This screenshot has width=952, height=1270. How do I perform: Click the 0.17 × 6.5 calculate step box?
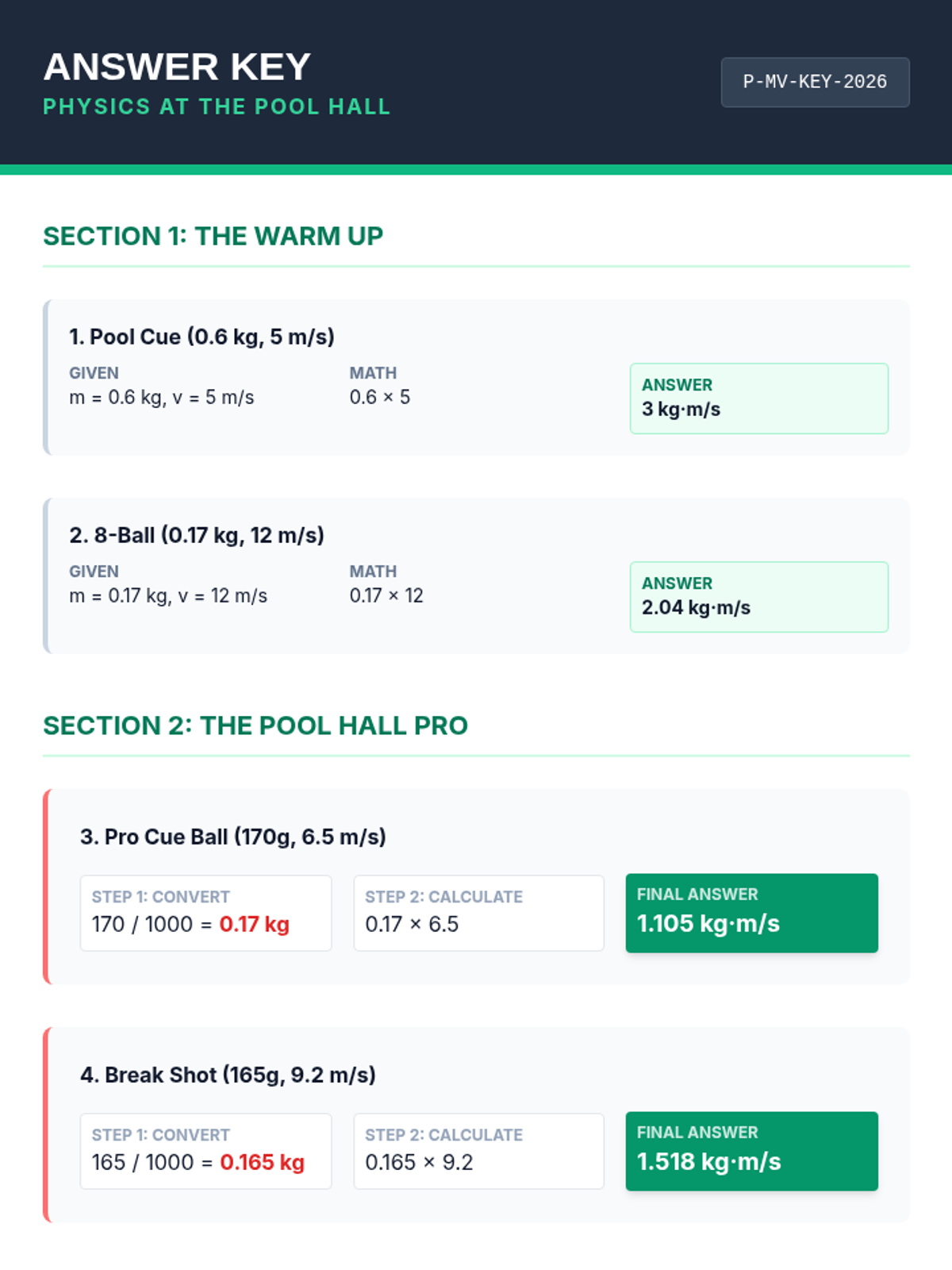[478, 913]
